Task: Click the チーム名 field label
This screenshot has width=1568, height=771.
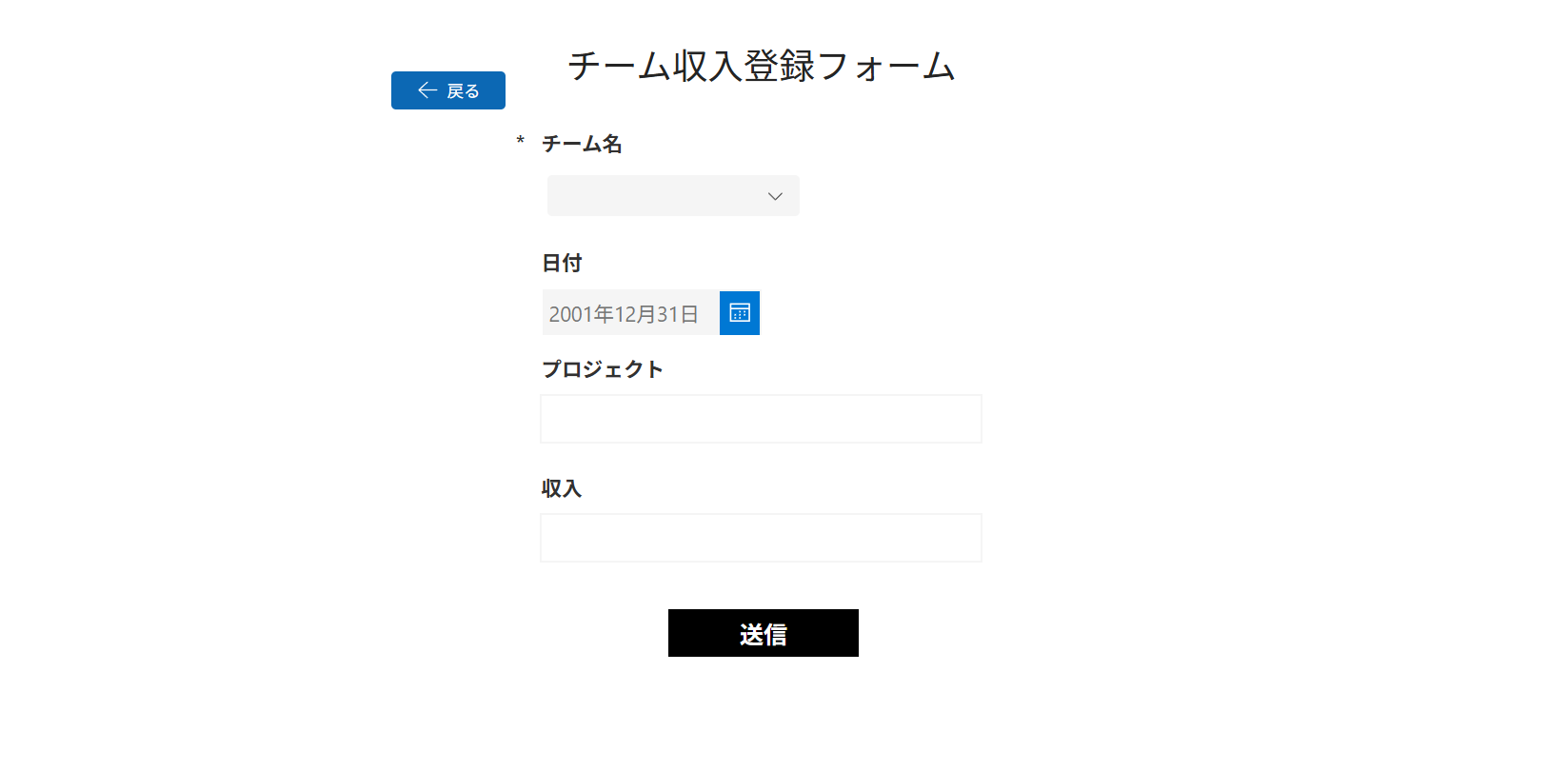Action: pos(582,144)
